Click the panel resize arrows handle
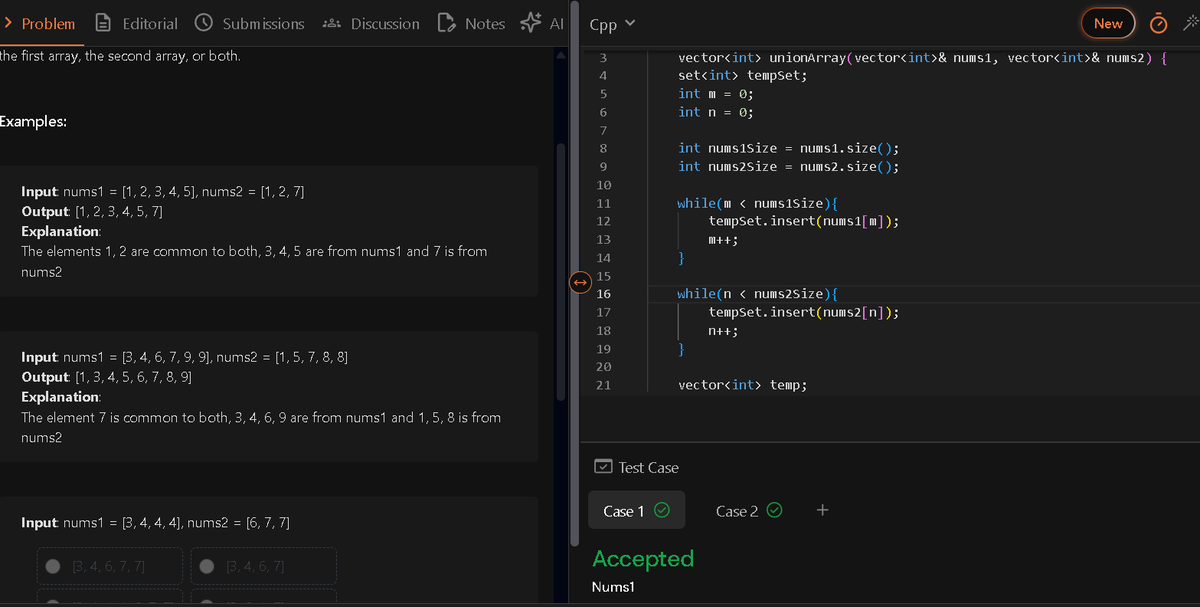The image size is (1200, 607). click(x=579, y=283)
